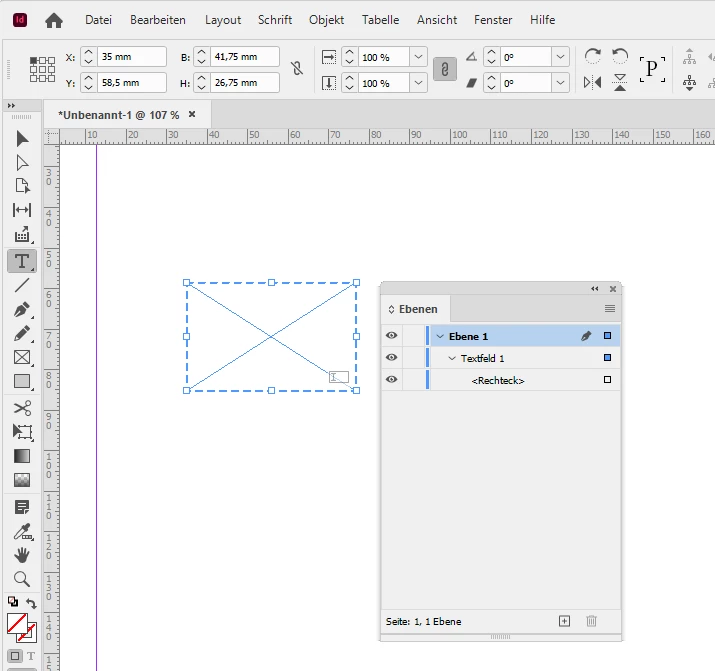The height and width of the screenshot is (671, 715).
Task: Open the Objekt menu
Action: (326, 20)
